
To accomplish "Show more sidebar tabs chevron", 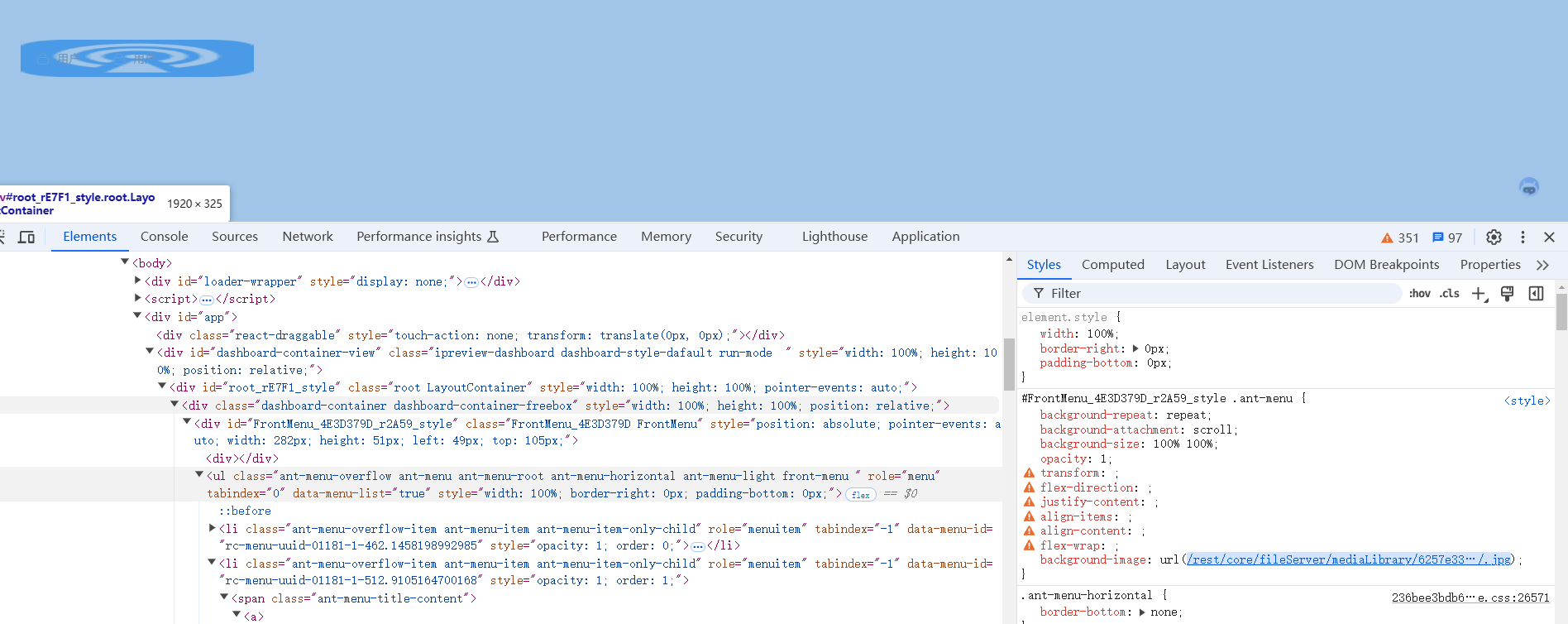I will pos(1542,265).
